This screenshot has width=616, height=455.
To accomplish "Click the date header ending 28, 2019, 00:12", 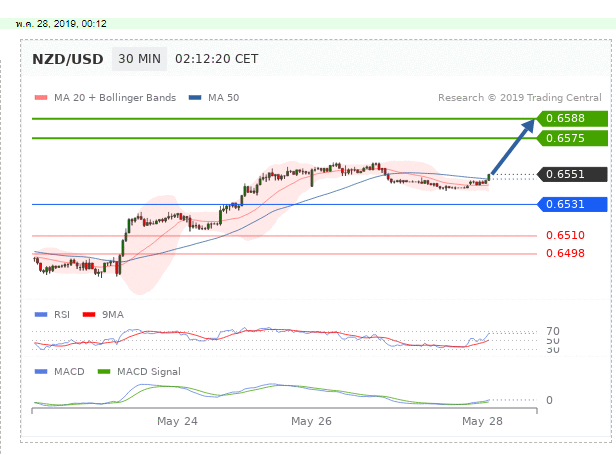I will point(61,24).
